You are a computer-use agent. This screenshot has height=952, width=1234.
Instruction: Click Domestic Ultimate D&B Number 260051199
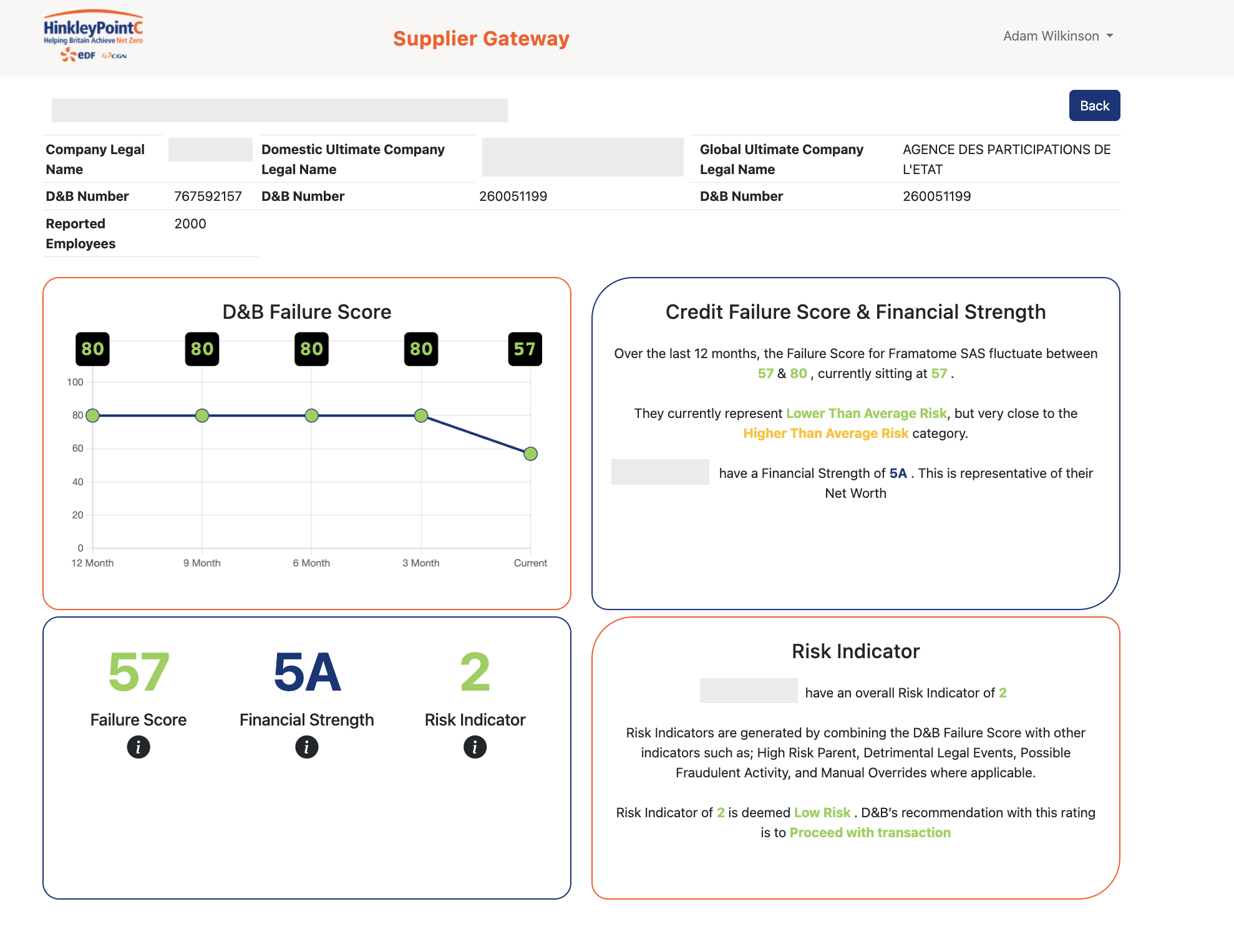513,197
